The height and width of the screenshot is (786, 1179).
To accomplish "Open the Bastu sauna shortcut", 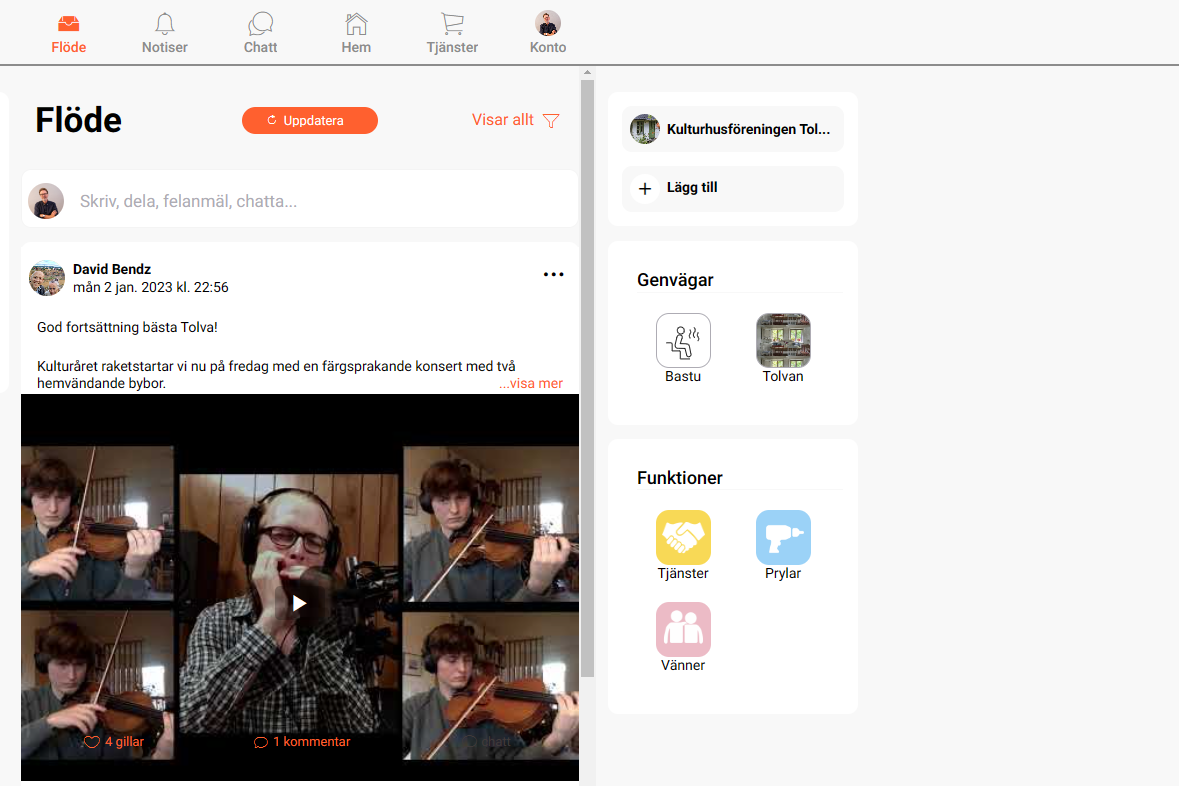I will point(683,341).
